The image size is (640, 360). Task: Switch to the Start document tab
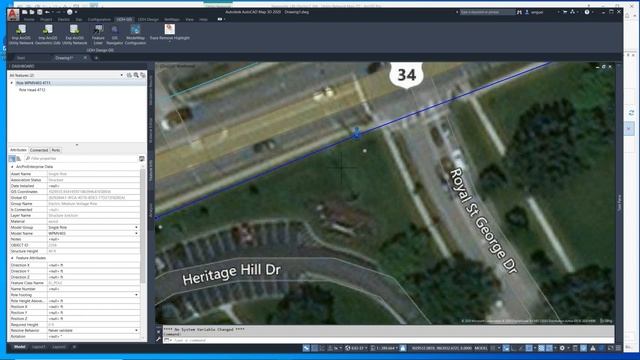(21, 58)
